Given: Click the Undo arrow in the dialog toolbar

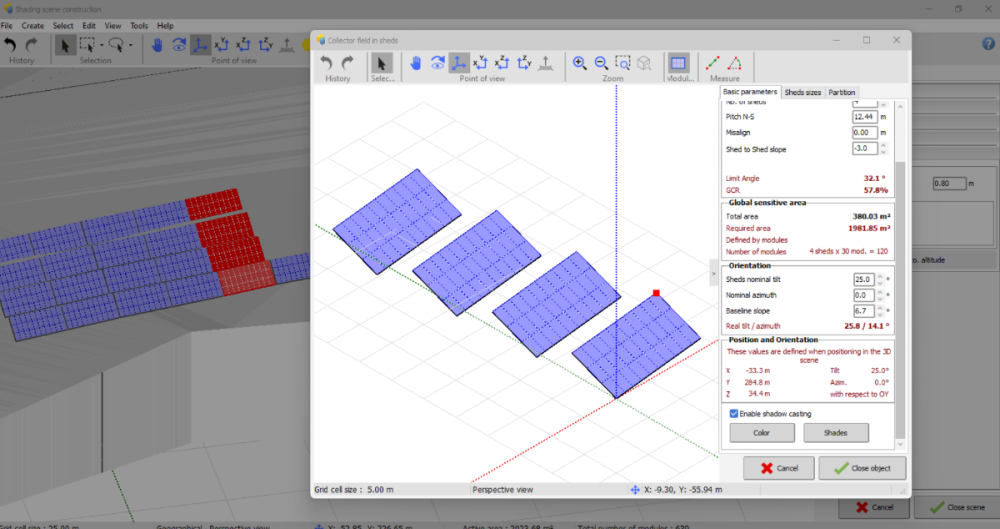Looking at the screenshot, I should 328,63.
